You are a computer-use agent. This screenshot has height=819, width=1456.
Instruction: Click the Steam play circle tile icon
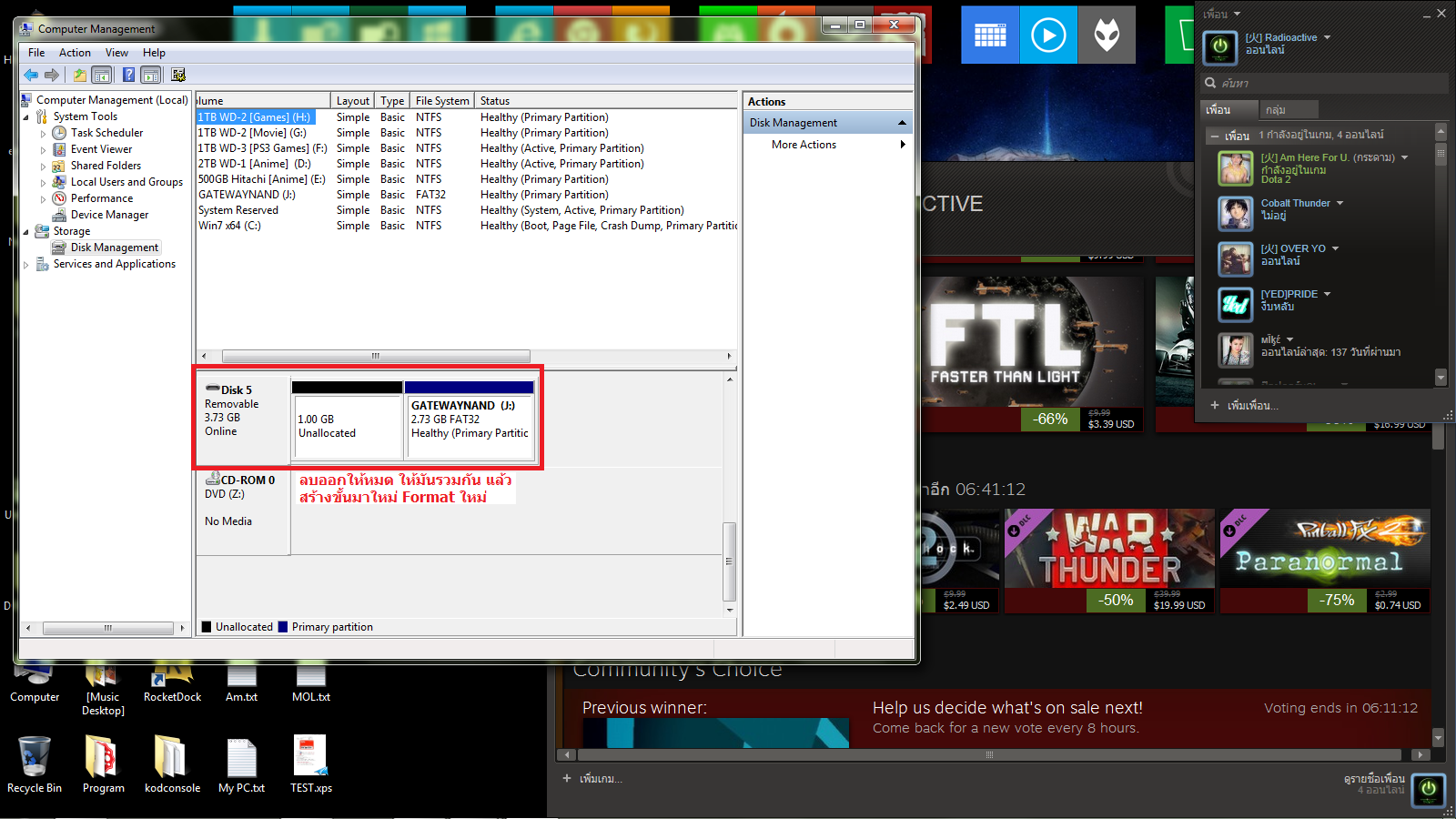coord(1048,35)
